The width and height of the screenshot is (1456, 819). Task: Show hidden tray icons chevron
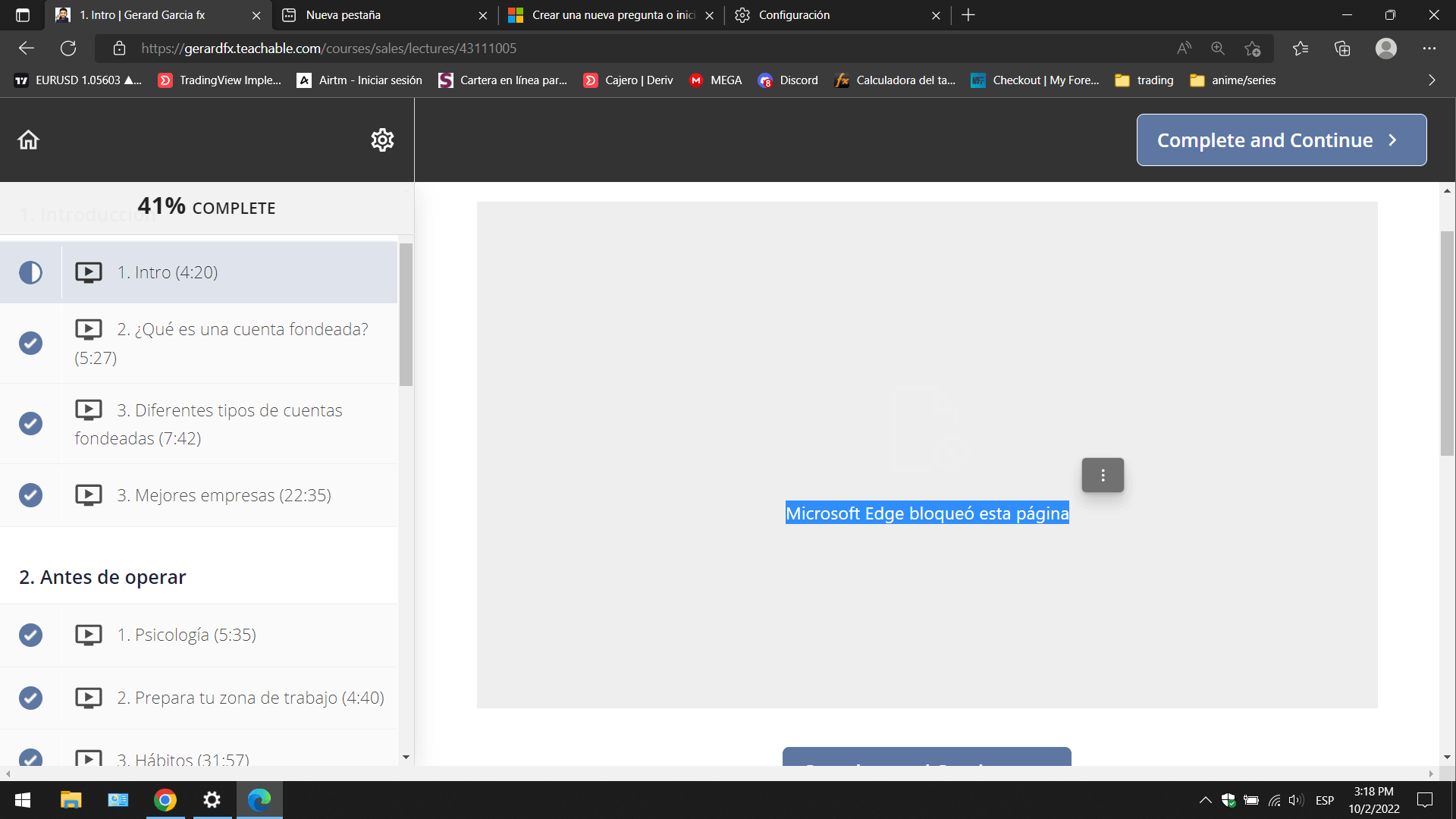click(1205, 800)
